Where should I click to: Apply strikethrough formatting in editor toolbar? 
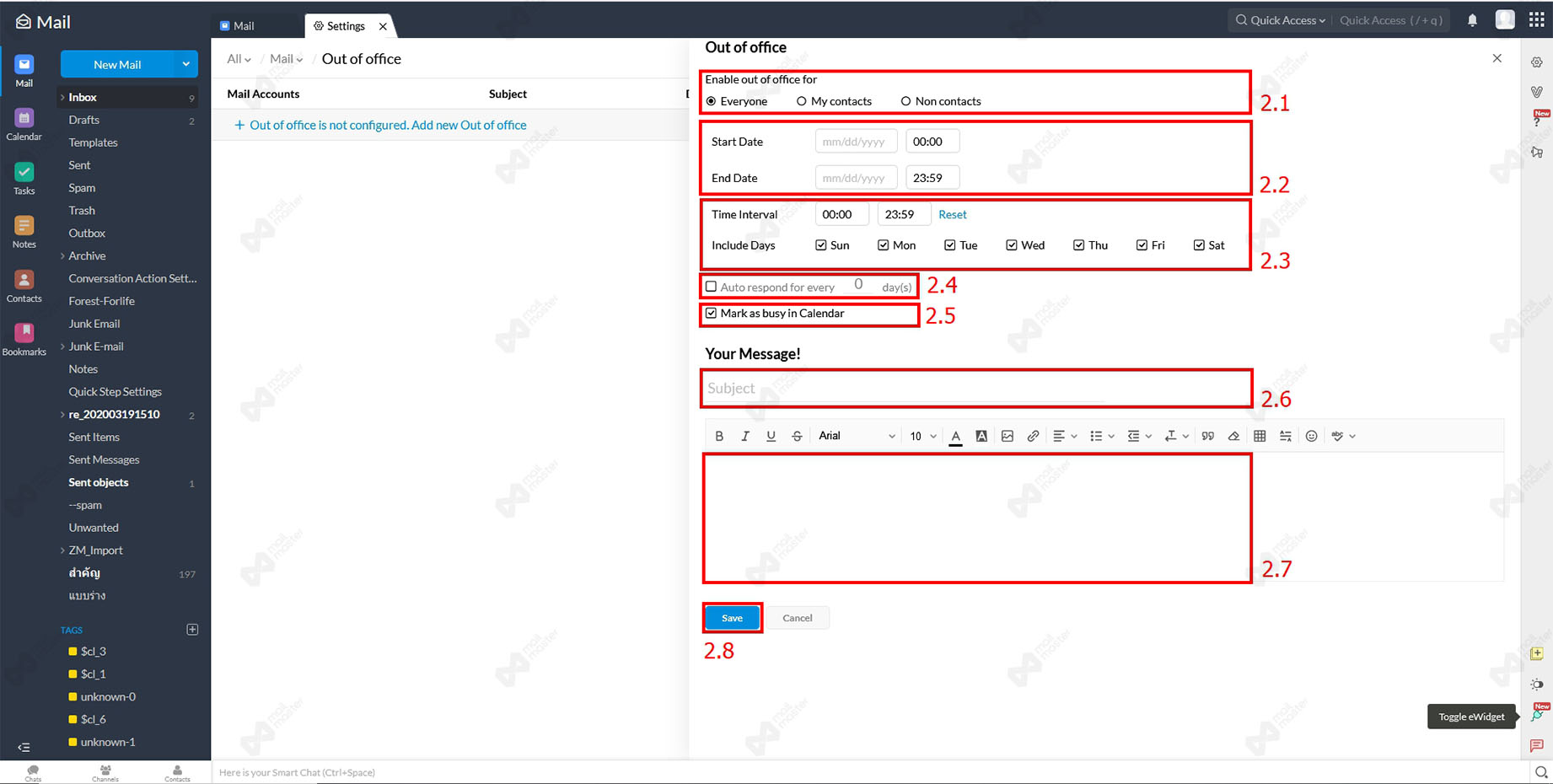(x=797, y=436)
